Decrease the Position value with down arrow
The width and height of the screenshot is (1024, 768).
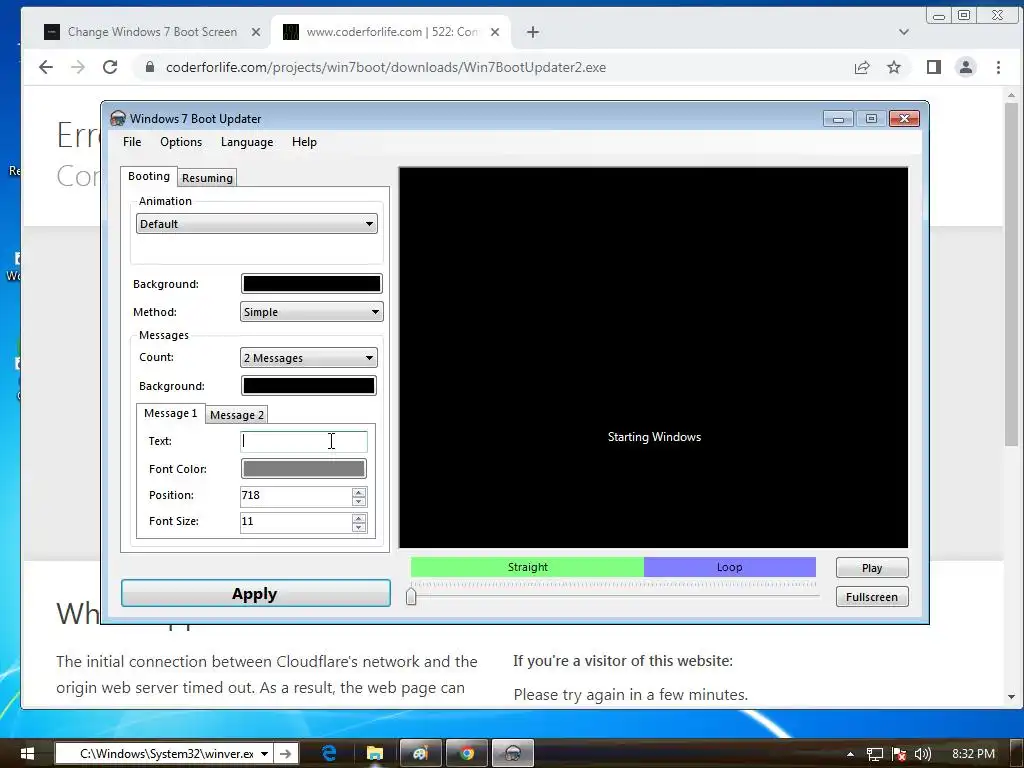pos(359,502)
